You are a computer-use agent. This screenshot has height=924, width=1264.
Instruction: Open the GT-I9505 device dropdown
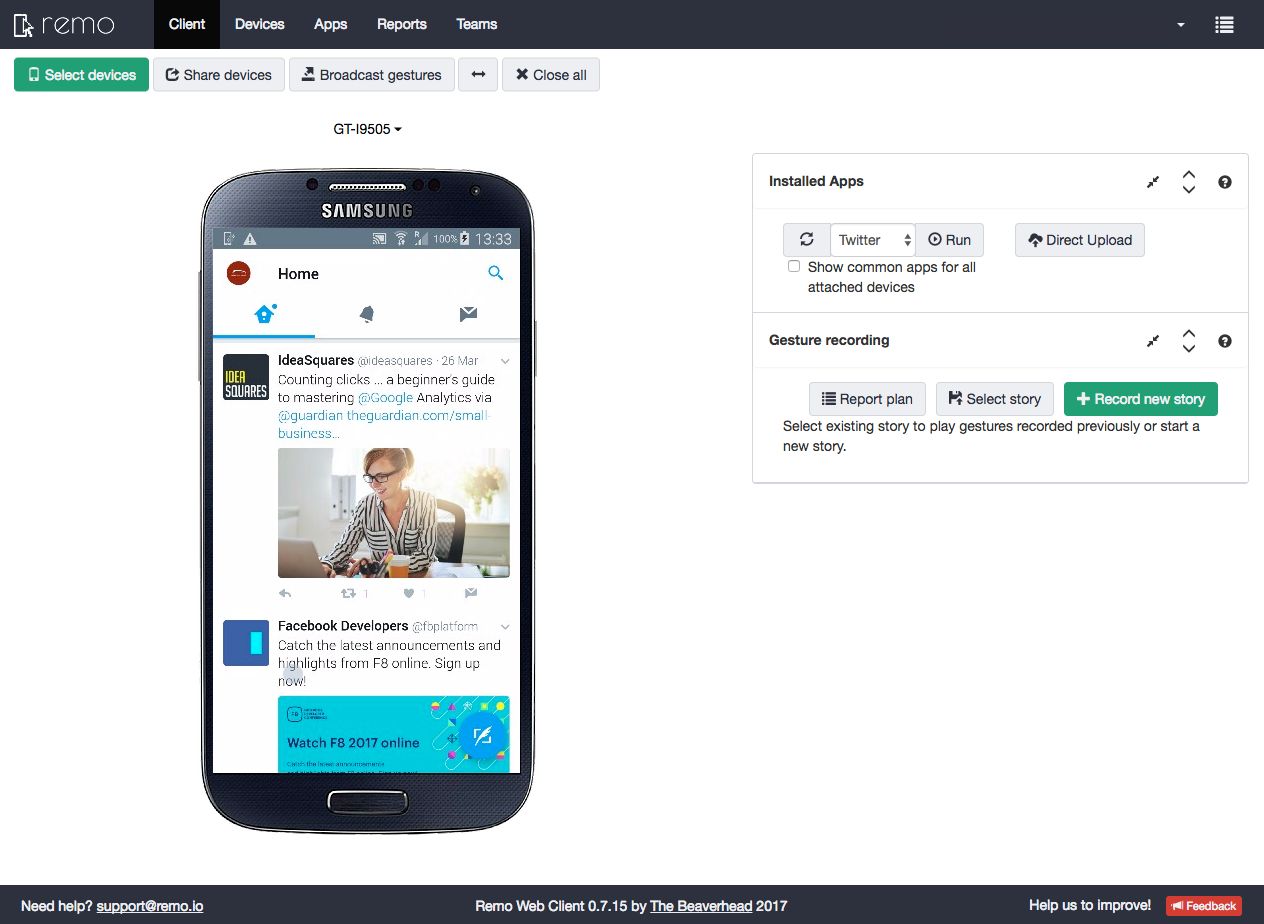coord(366,128)
